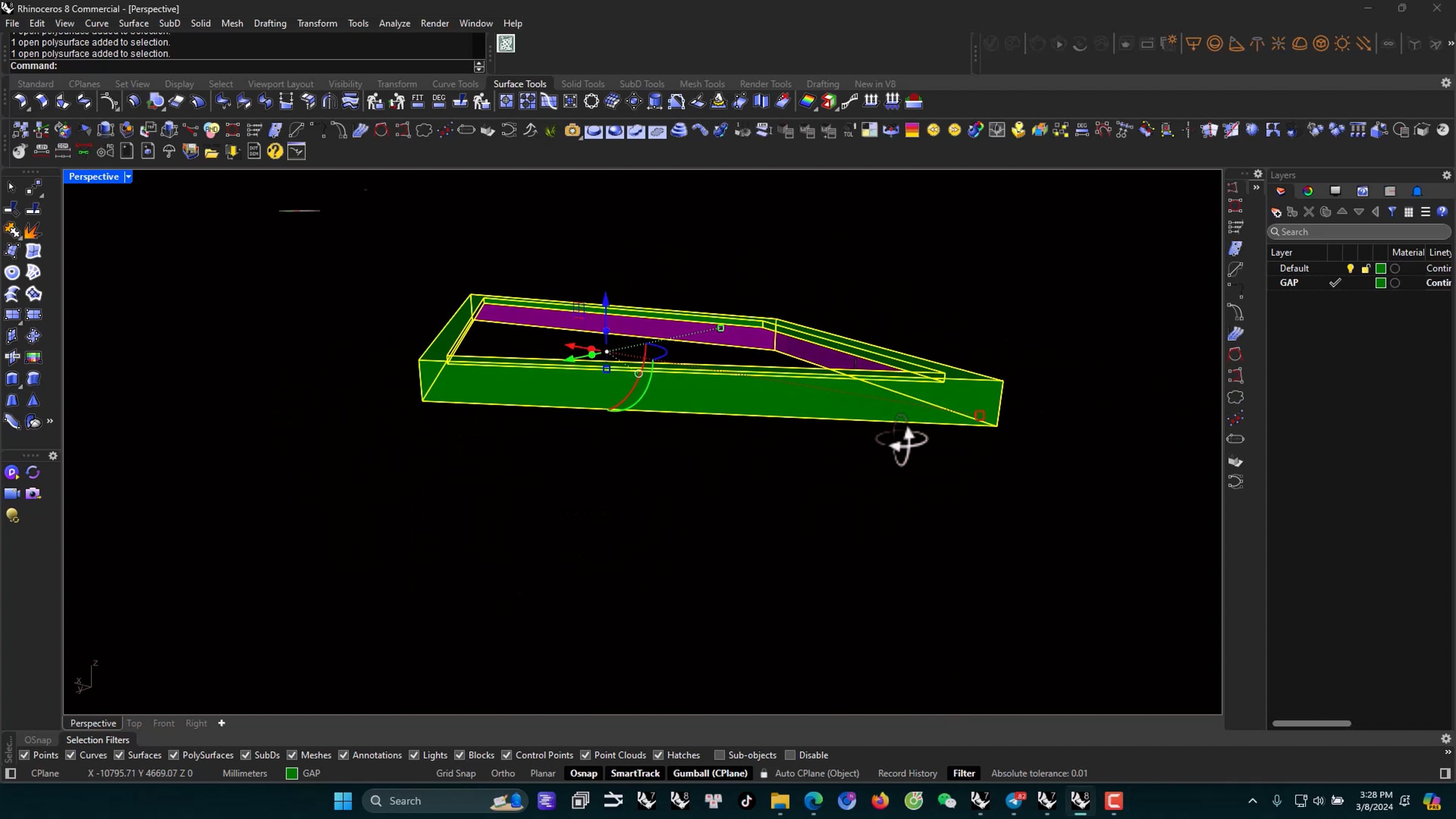Open the Perspective viewport dropdown arrow
The height and width of the screenshot is (819, 1456).
128,177
